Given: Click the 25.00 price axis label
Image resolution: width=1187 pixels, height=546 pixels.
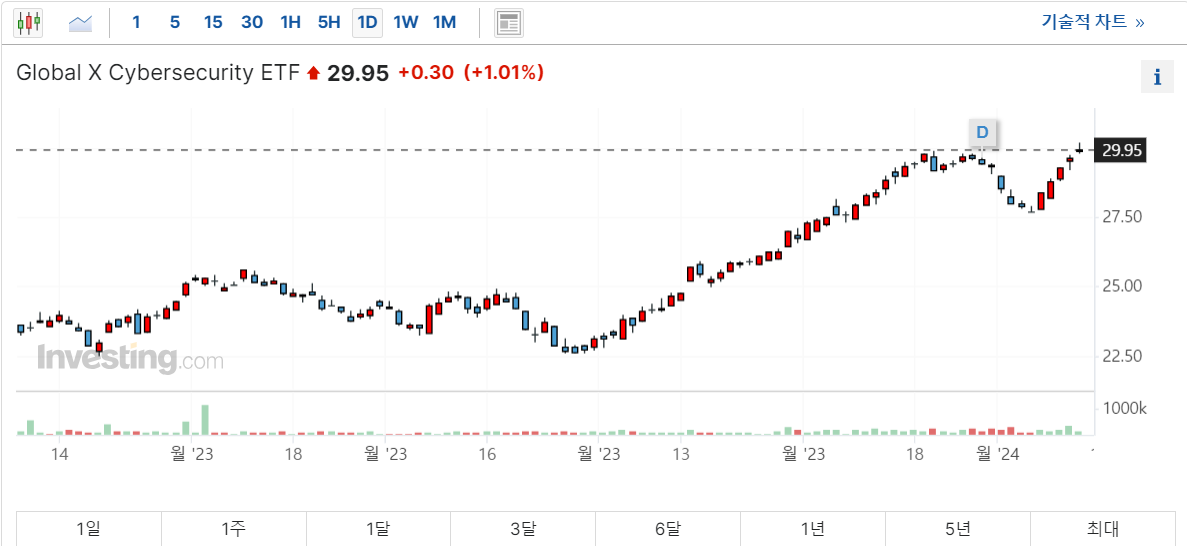Looking at the screenshot, I should (x=1121, y=286).
